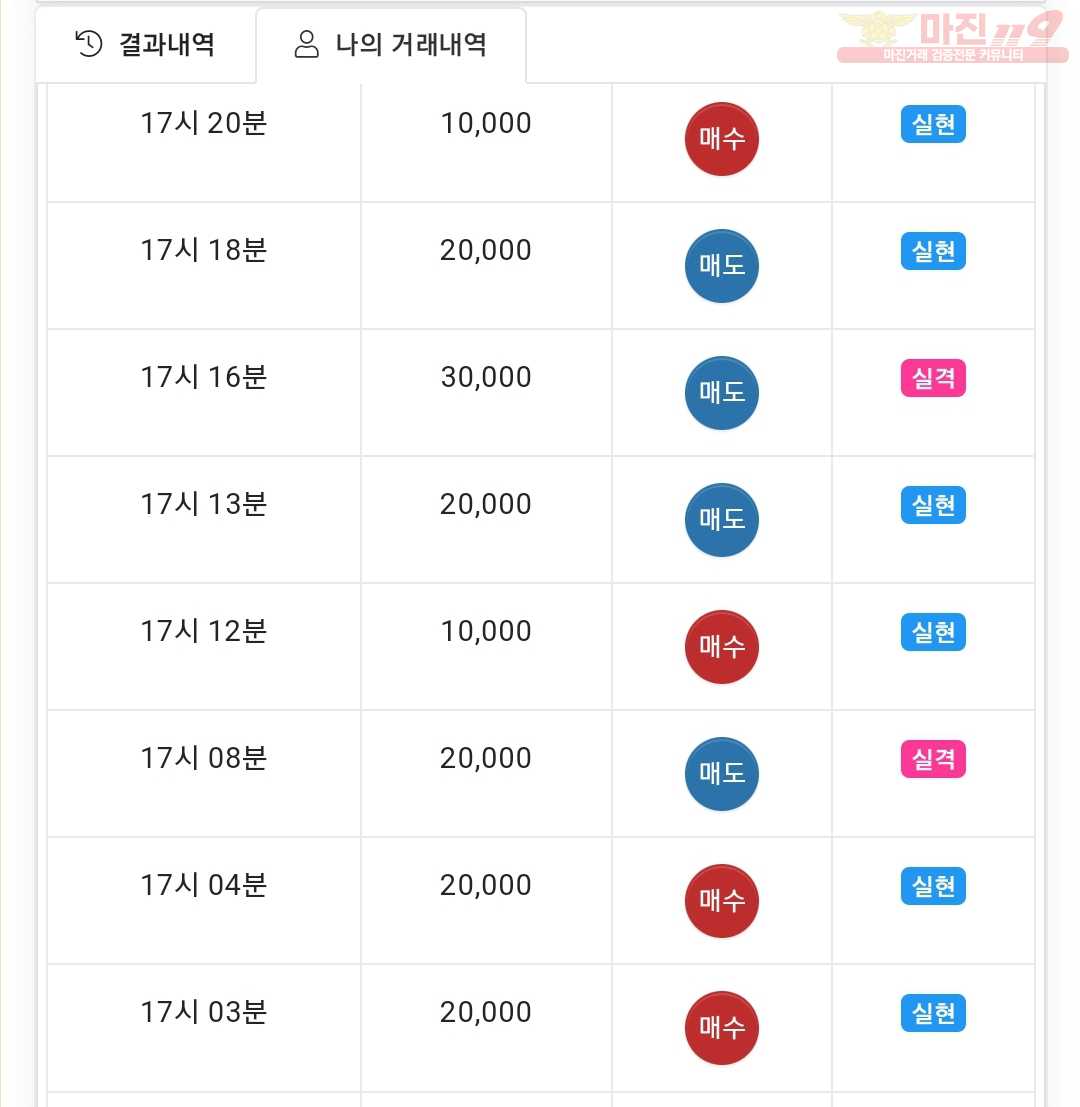Viewport: 1080px width, 1107px height.
Task: Click pink 실격 badge in 17시 08분 row
Action: pos(933,759)
